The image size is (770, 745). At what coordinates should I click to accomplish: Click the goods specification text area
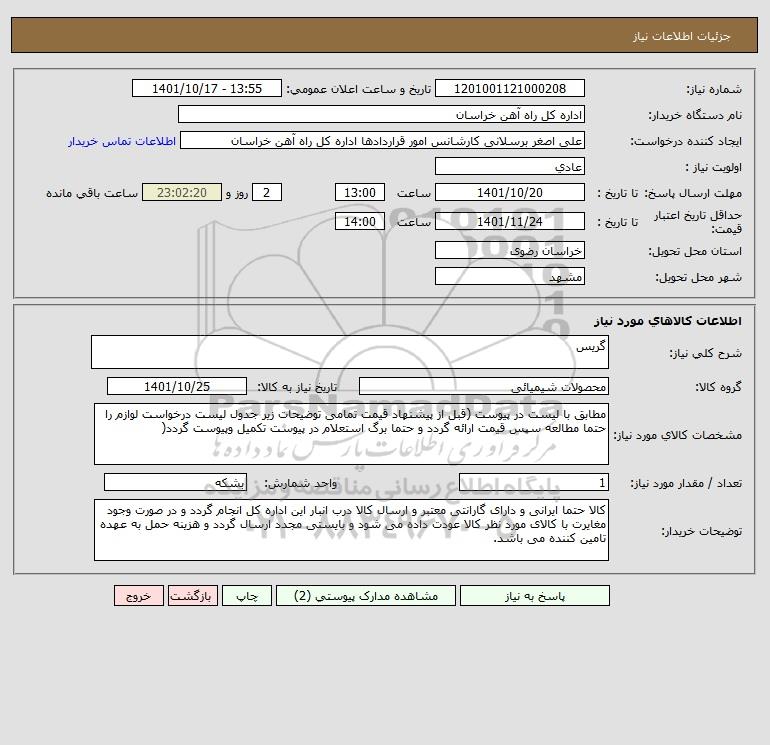[x=351, y=434]
